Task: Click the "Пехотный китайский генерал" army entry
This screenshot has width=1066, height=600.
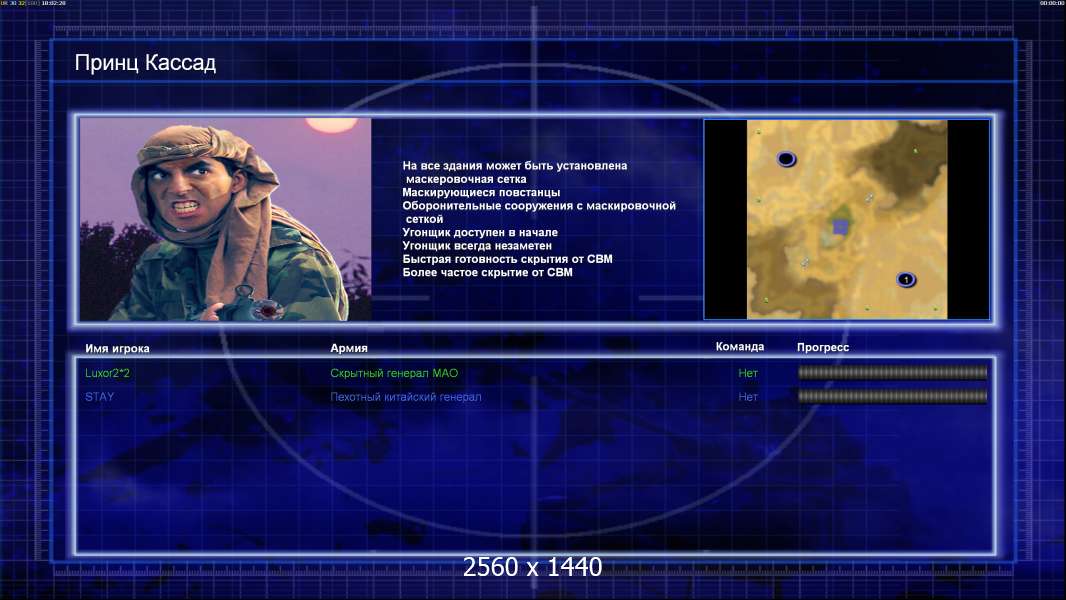Action: [x=406, y=397]
